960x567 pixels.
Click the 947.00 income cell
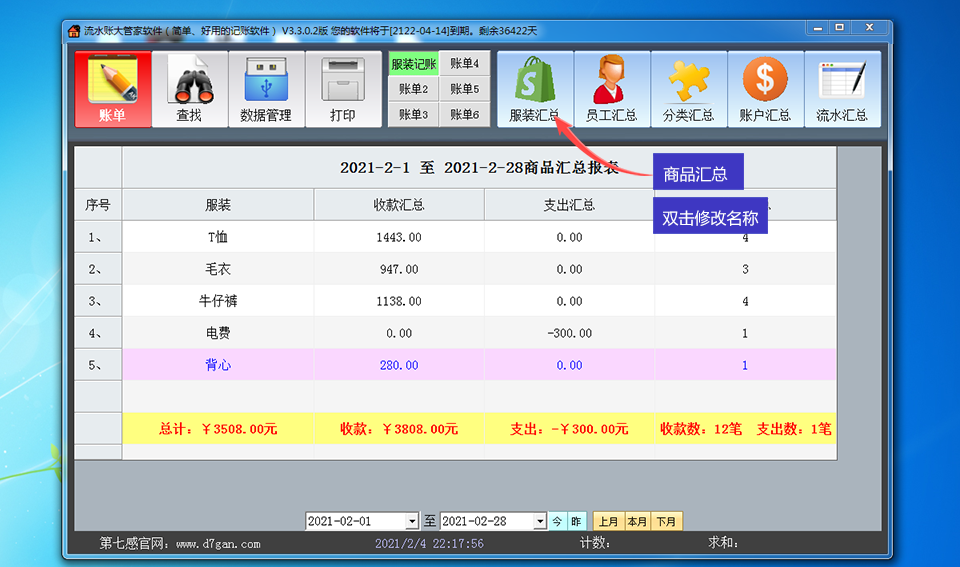point(399,269)
